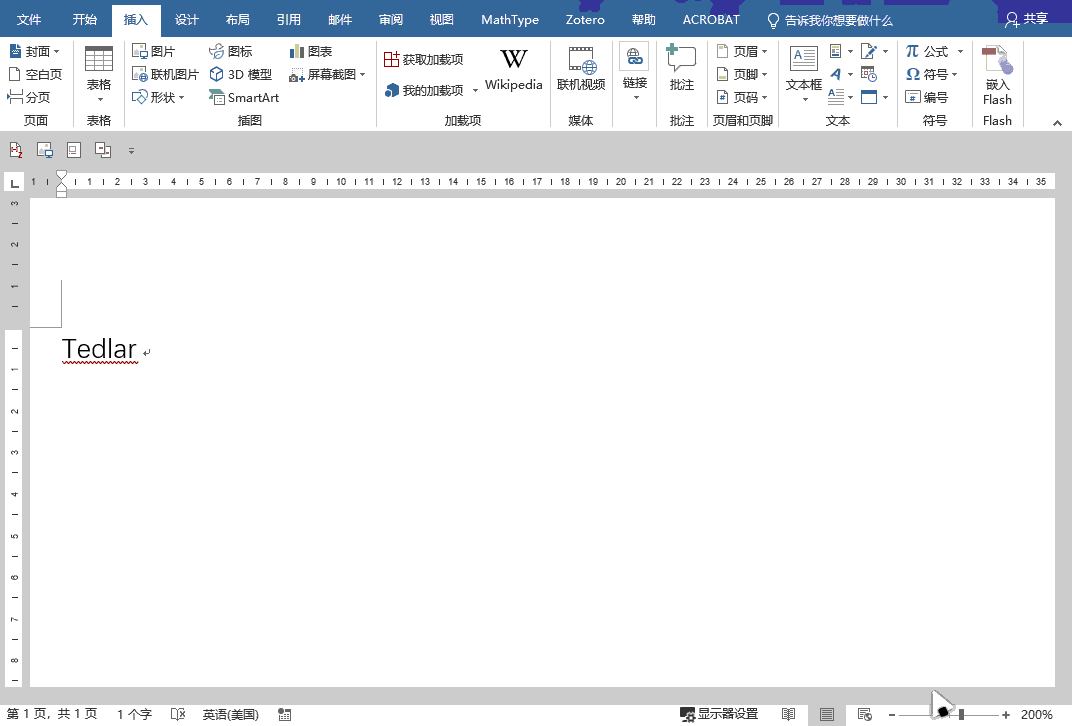
Task: Open the Wikipedia add-in
Action: [x=513, y=68]
